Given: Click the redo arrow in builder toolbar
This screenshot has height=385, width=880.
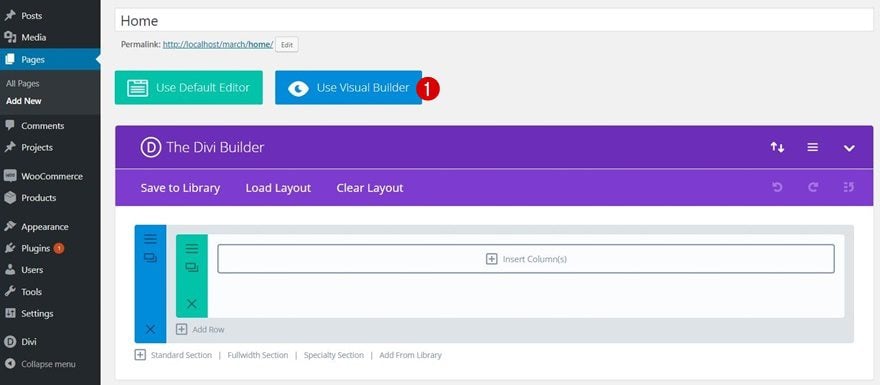Looking at the screenshot, I should click(813, 187).
